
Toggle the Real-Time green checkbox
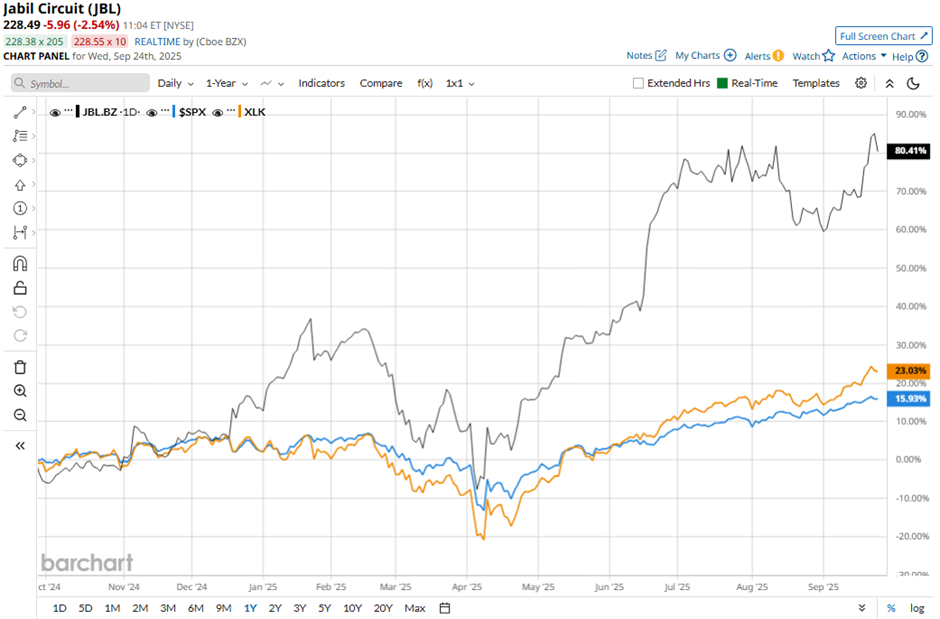click(x=722, y=83)
